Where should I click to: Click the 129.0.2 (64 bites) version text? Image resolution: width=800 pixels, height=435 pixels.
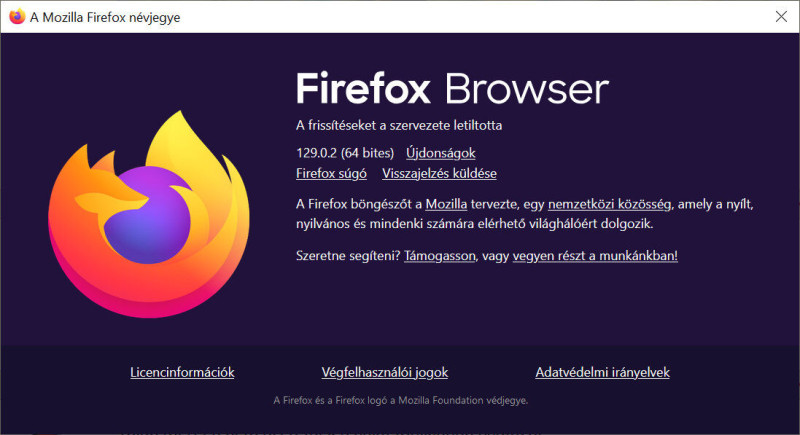tap(345, 153)
